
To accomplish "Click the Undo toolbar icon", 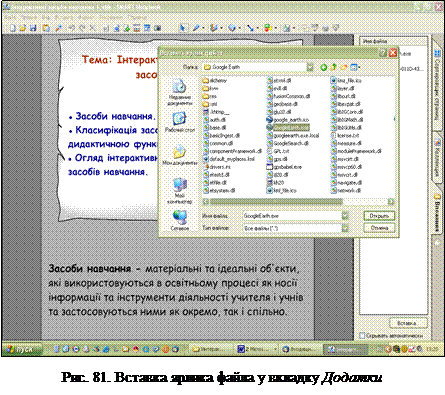I will click(x=72, y=28).
